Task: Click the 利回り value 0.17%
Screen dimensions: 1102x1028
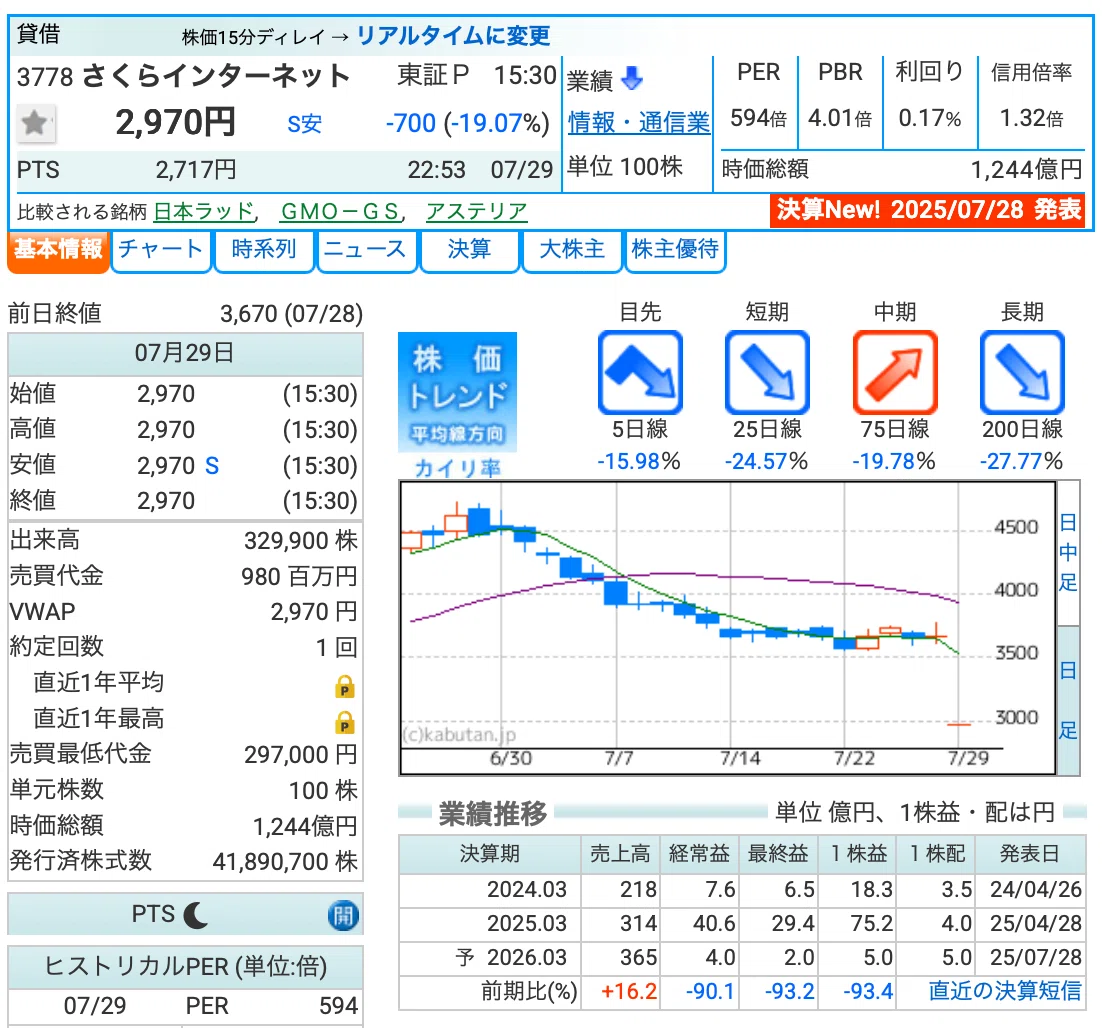Action: [x=929, y=118]
